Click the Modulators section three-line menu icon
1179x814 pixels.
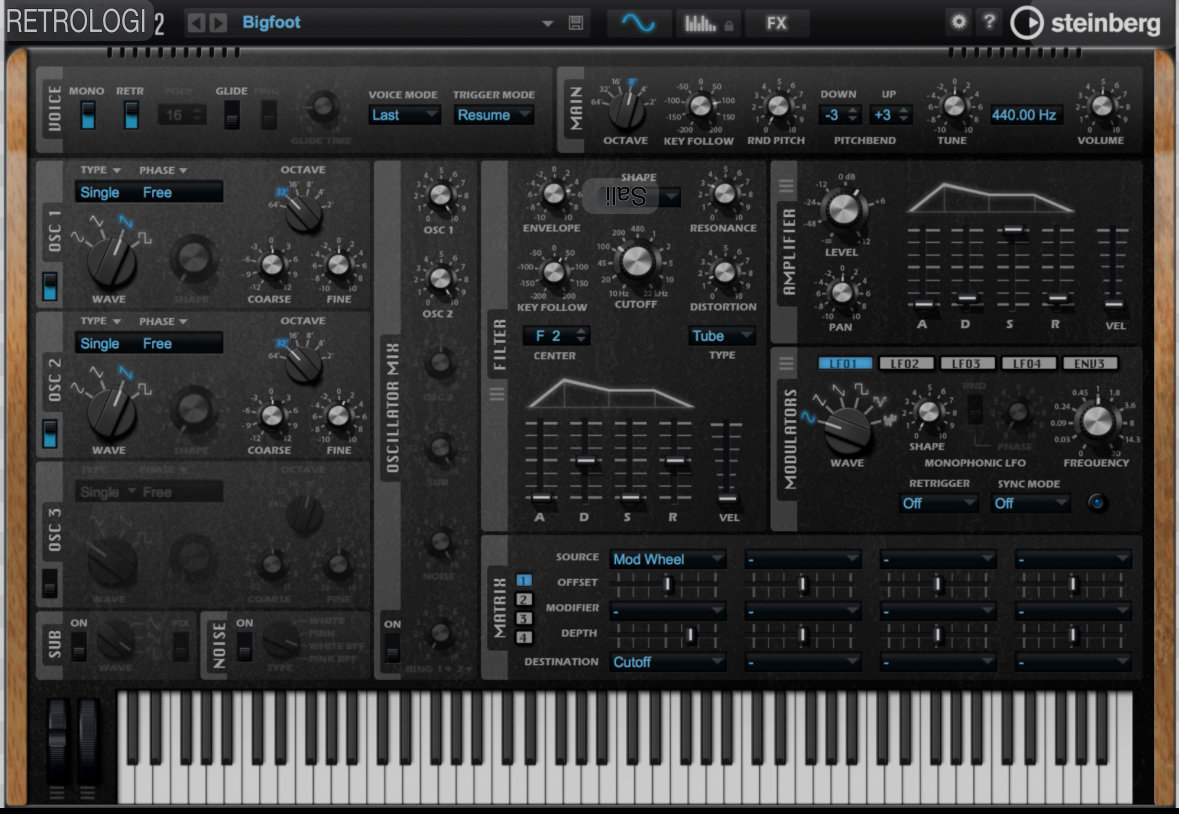pos(786,364)
